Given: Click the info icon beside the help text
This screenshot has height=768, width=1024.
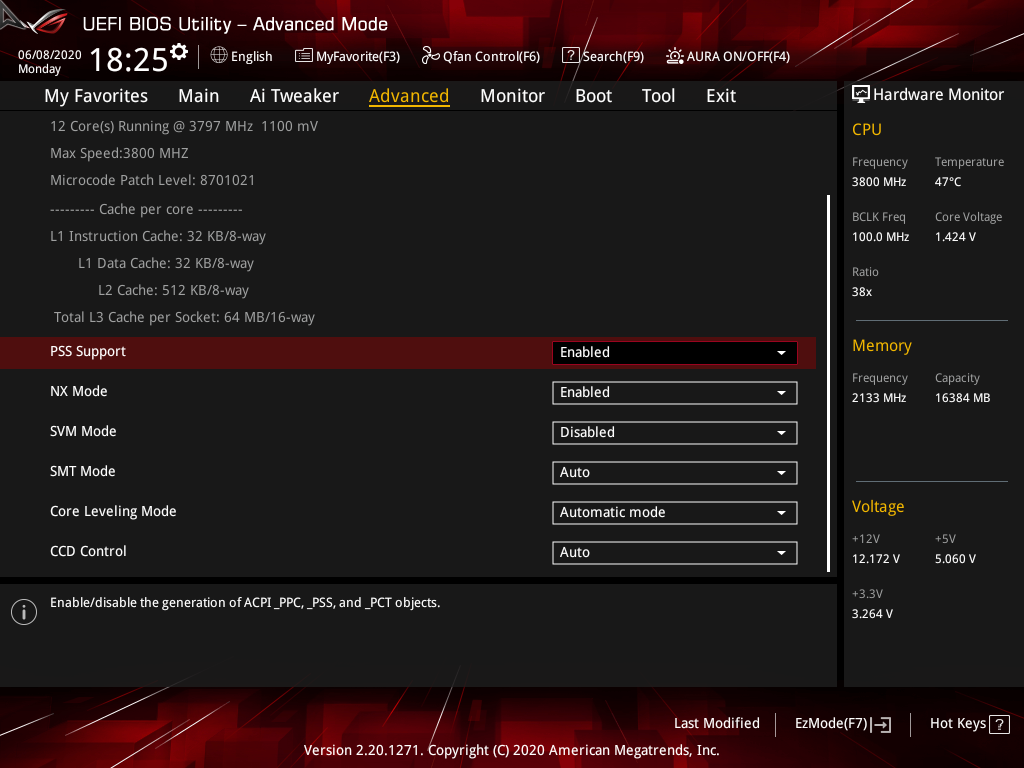Looking at the screenshot, I should point(24,612).
